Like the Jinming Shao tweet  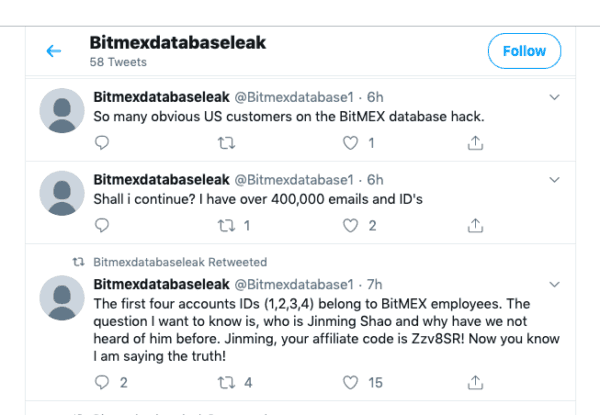pyautogui.click(x=350, y=382)
